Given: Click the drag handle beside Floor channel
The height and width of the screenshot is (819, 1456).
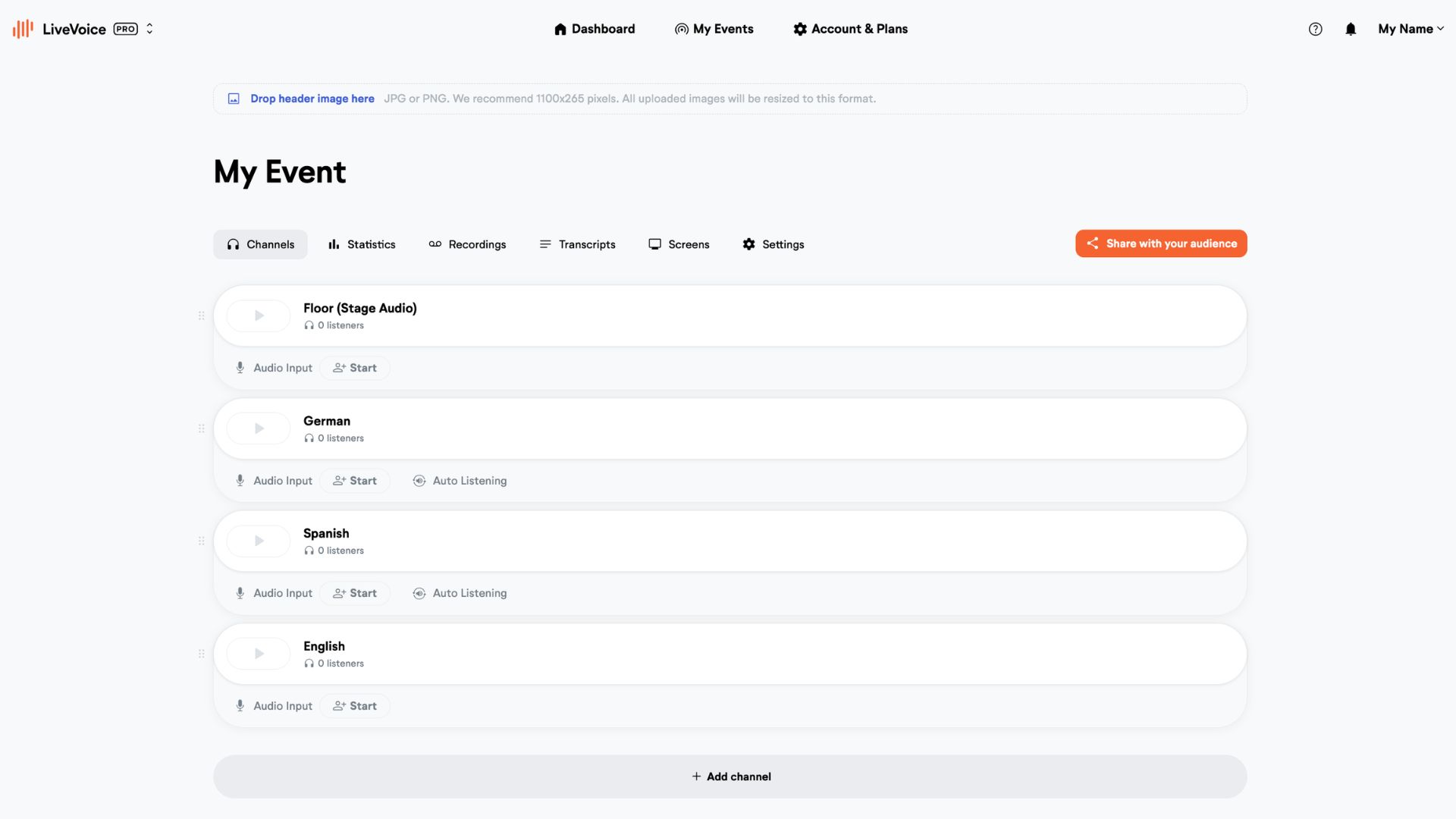Looking at the screenshot, I should (x=201, y=315).
